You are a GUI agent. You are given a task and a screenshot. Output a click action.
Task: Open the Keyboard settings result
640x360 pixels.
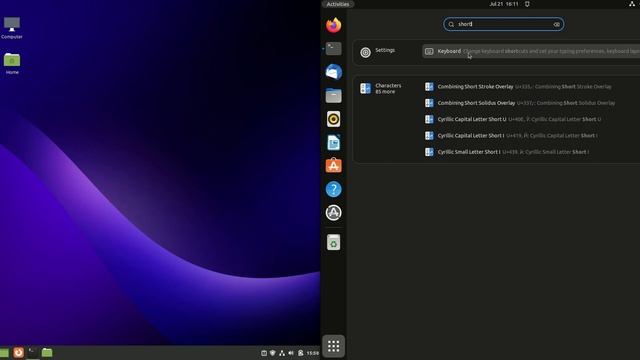coord(531,51)
